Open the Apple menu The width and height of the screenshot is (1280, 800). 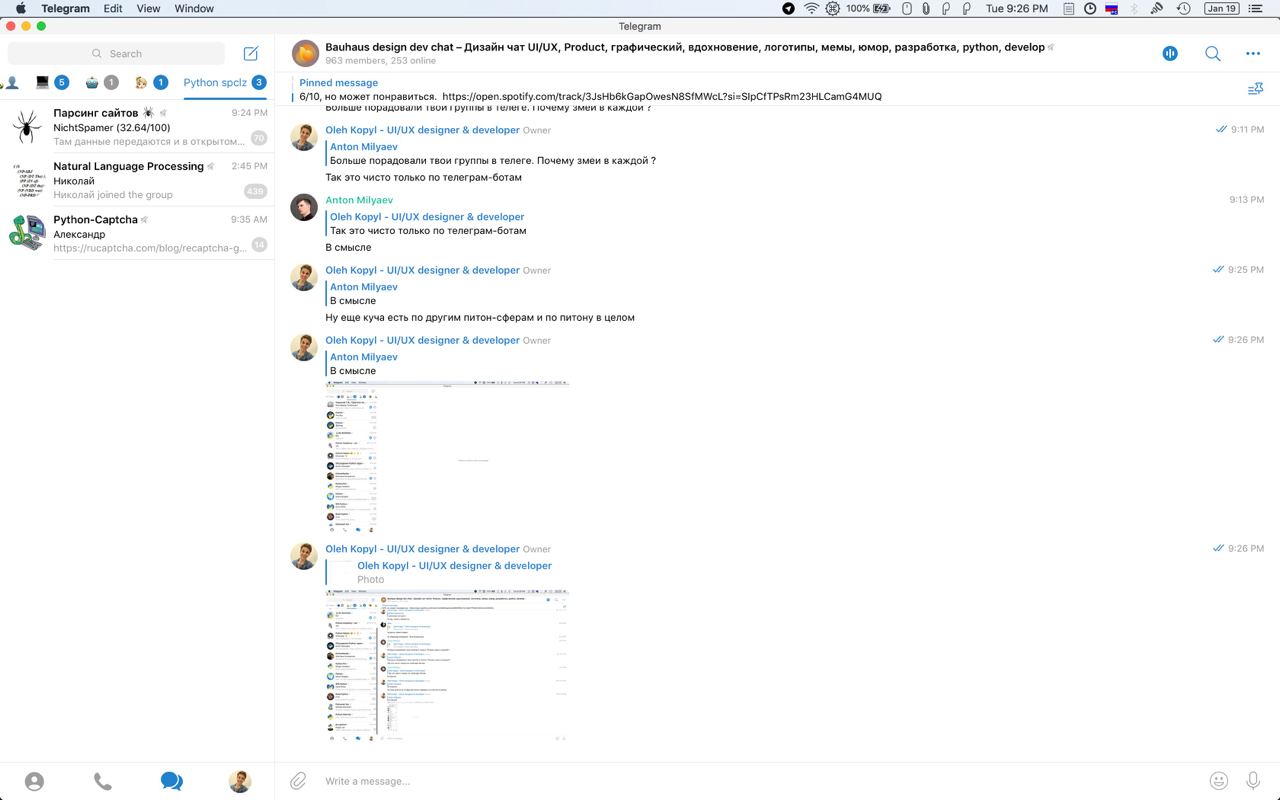point(20,8)
